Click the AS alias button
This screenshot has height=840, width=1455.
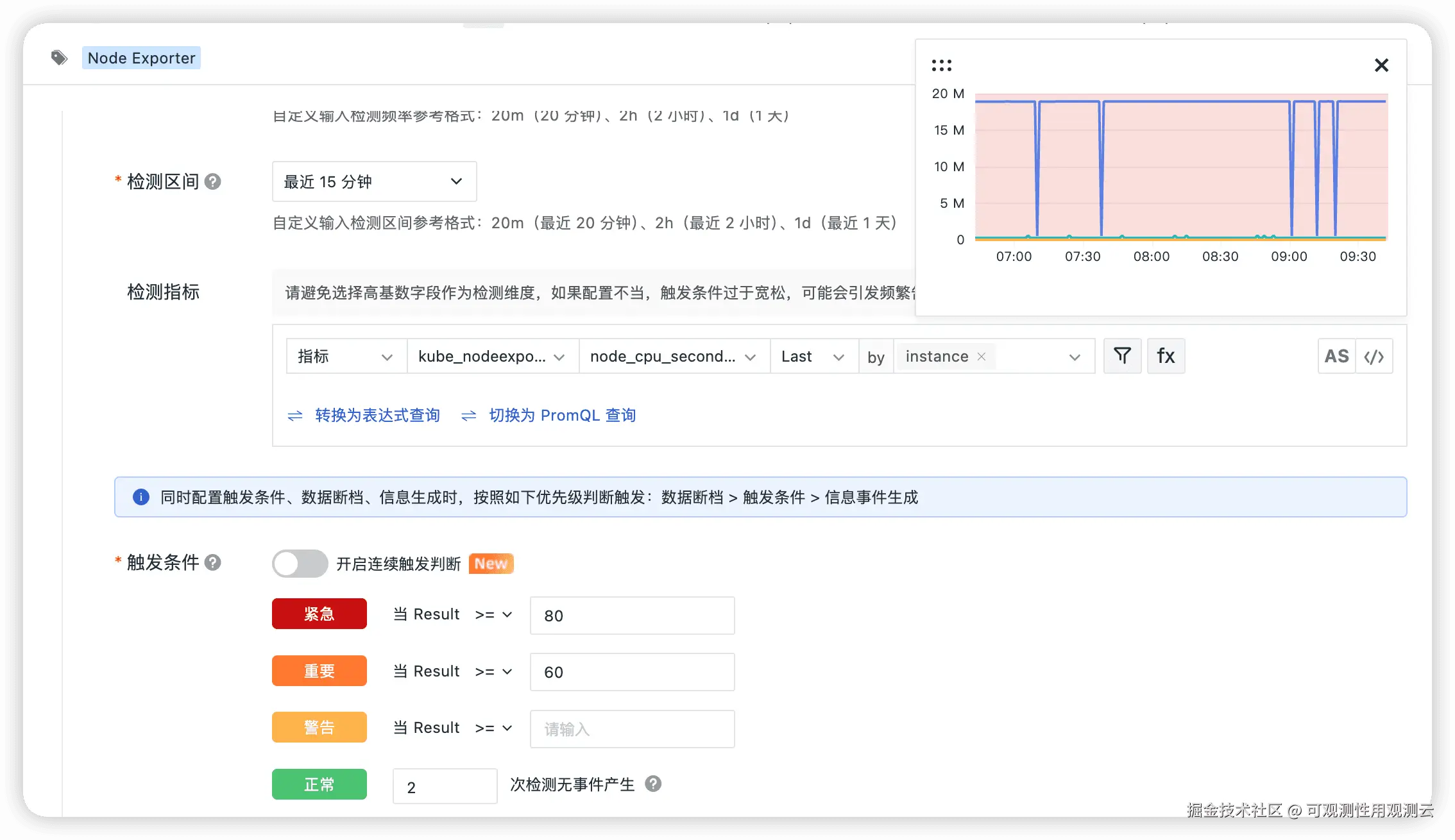[x=1337, y=356]
